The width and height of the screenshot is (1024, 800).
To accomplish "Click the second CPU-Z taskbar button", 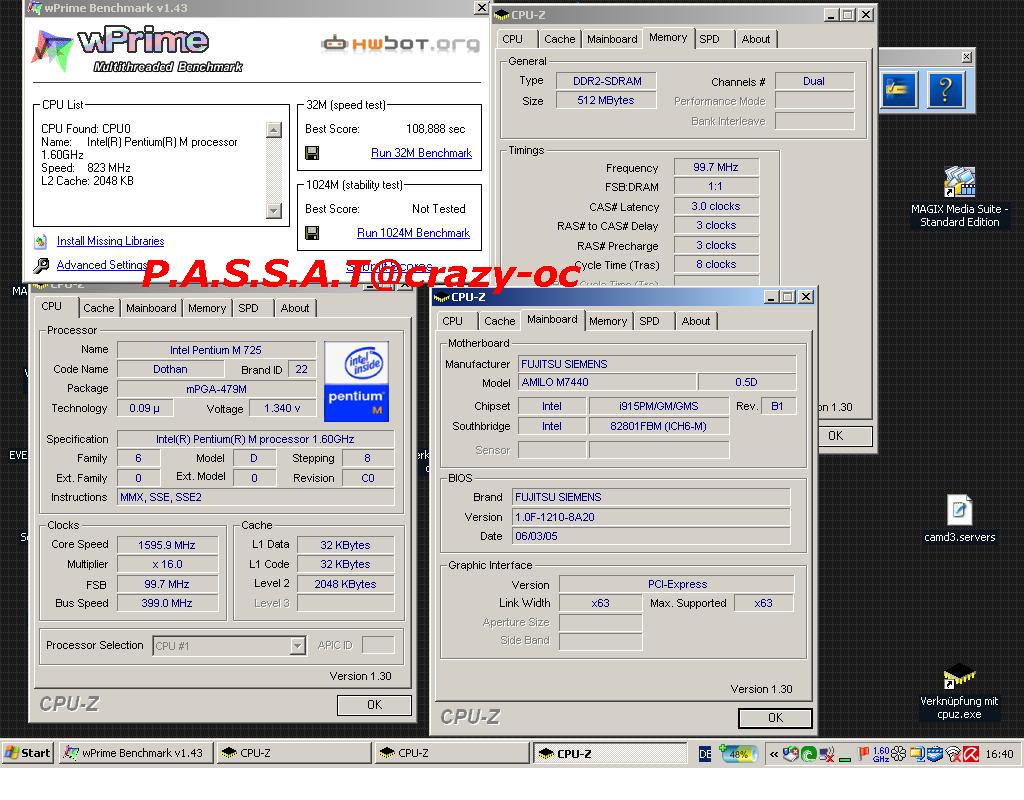I will pyautogui.click(x=451, y=753).
